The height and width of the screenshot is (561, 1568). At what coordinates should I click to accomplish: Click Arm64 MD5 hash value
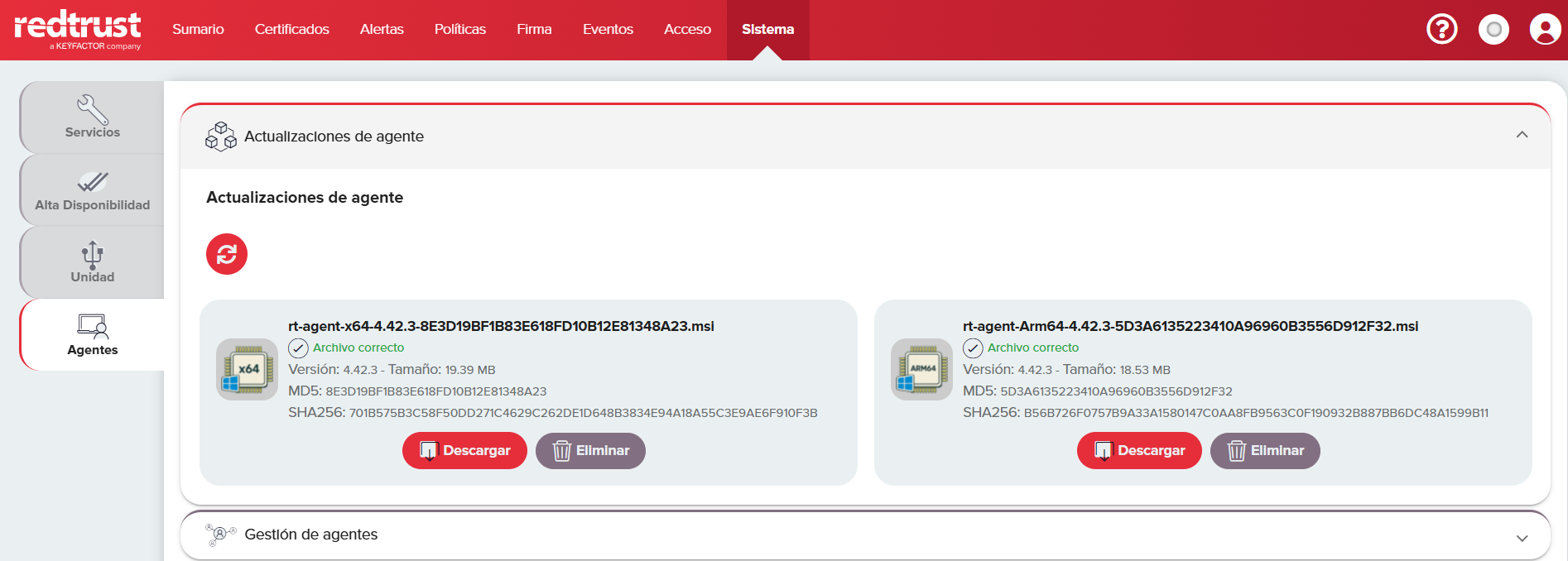(x=1116, y=391)
